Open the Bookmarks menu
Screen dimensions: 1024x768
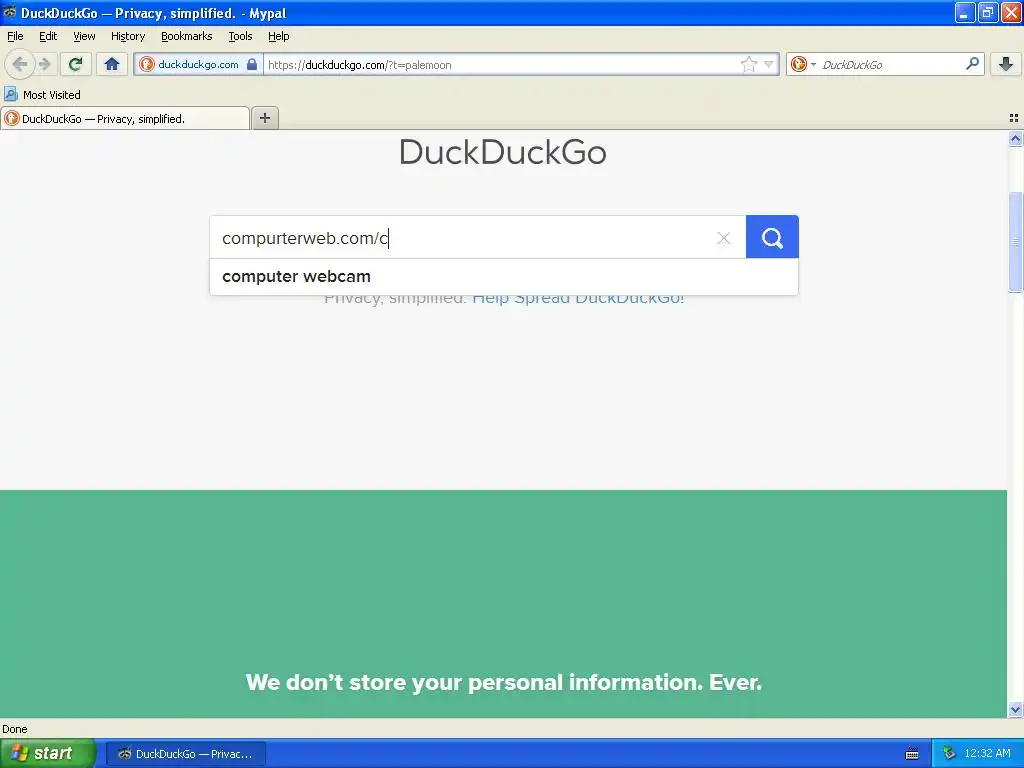pyautogui.click(x=186, y=36)
